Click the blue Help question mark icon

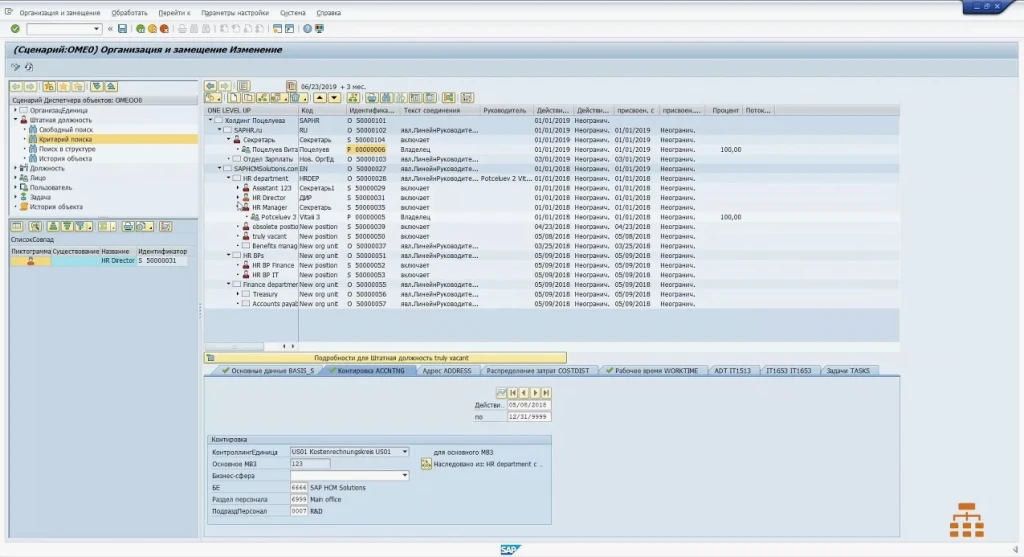click(307, 29)
